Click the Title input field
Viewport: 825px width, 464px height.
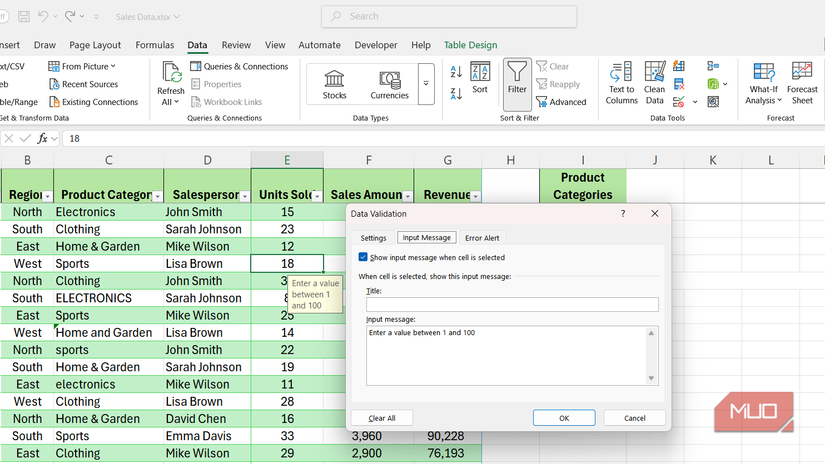pyautogui.click(x=512, y=304)
